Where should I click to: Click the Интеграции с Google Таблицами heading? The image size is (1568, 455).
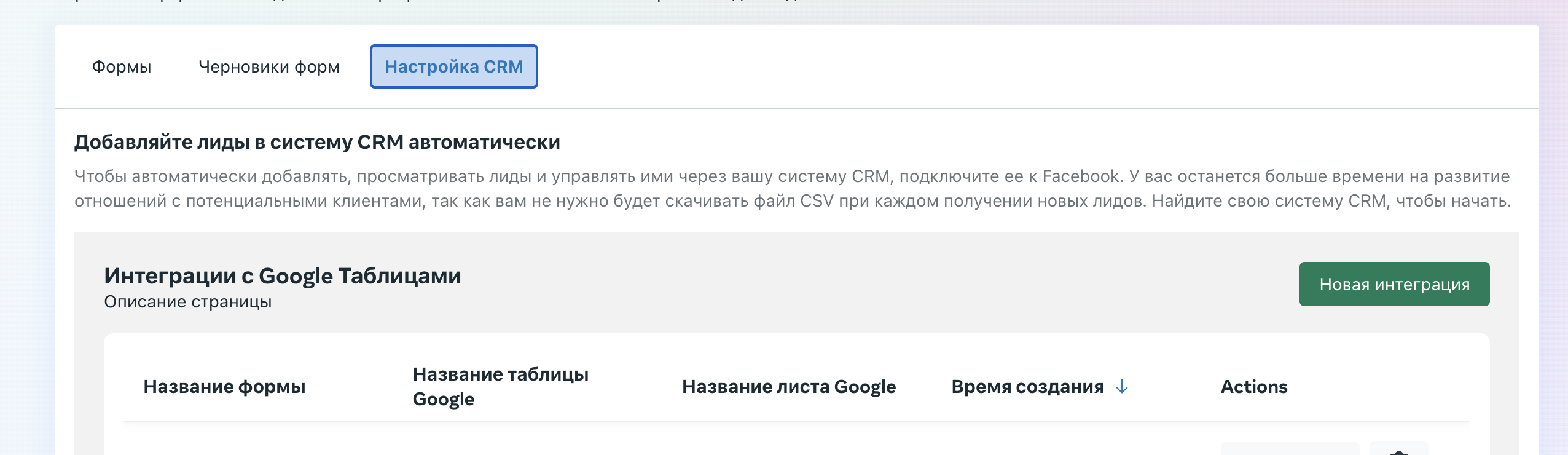point(283,276)
